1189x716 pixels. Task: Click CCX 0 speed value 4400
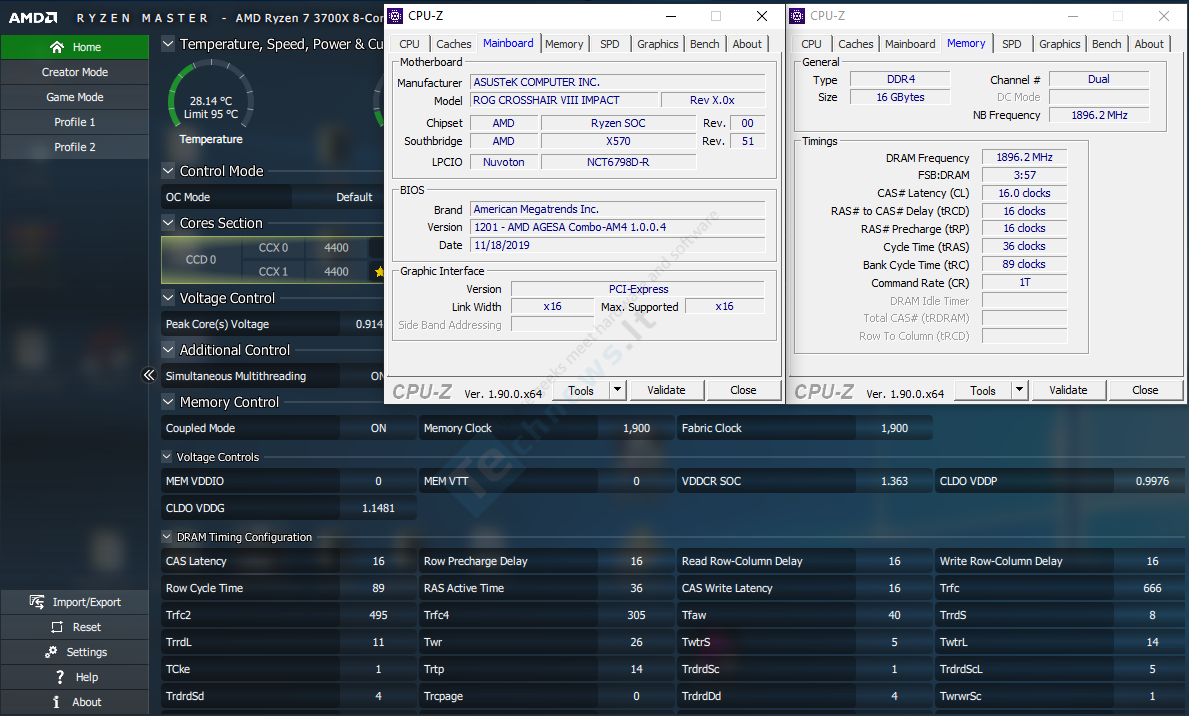pos(337,247)
